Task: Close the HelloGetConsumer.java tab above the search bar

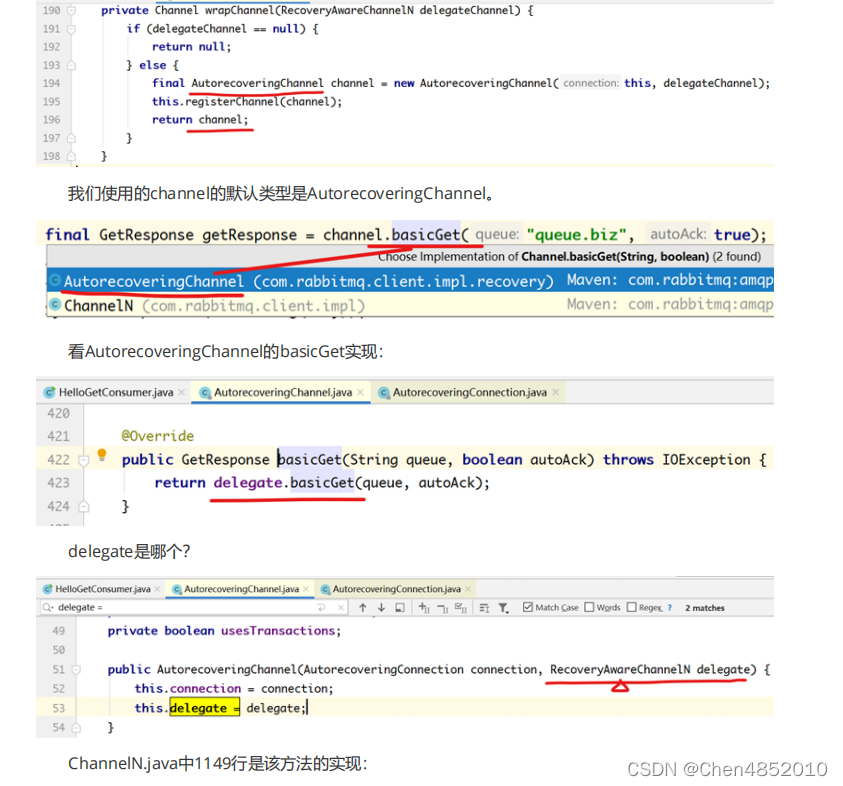Action: click(x=157, y=589)
